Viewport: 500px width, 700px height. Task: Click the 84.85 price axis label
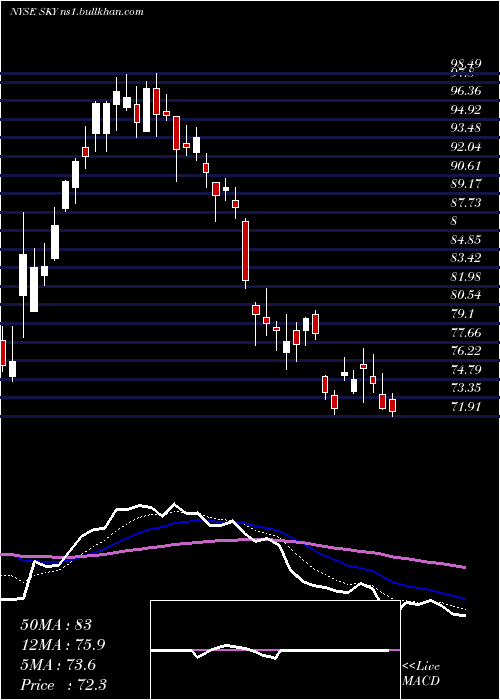[466, 240]
